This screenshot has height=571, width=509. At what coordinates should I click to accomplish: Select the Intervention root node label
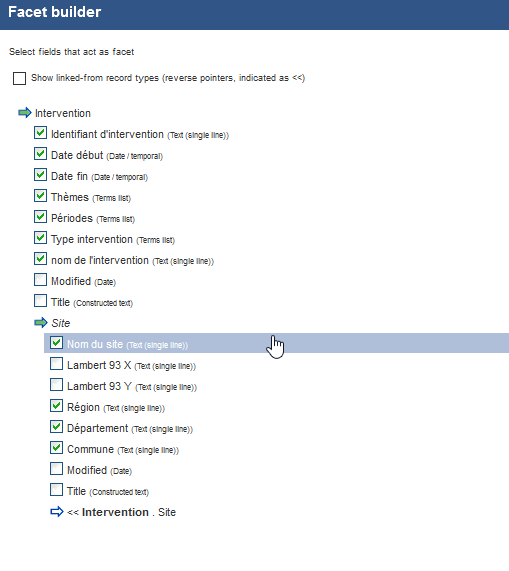coord(63,113)
